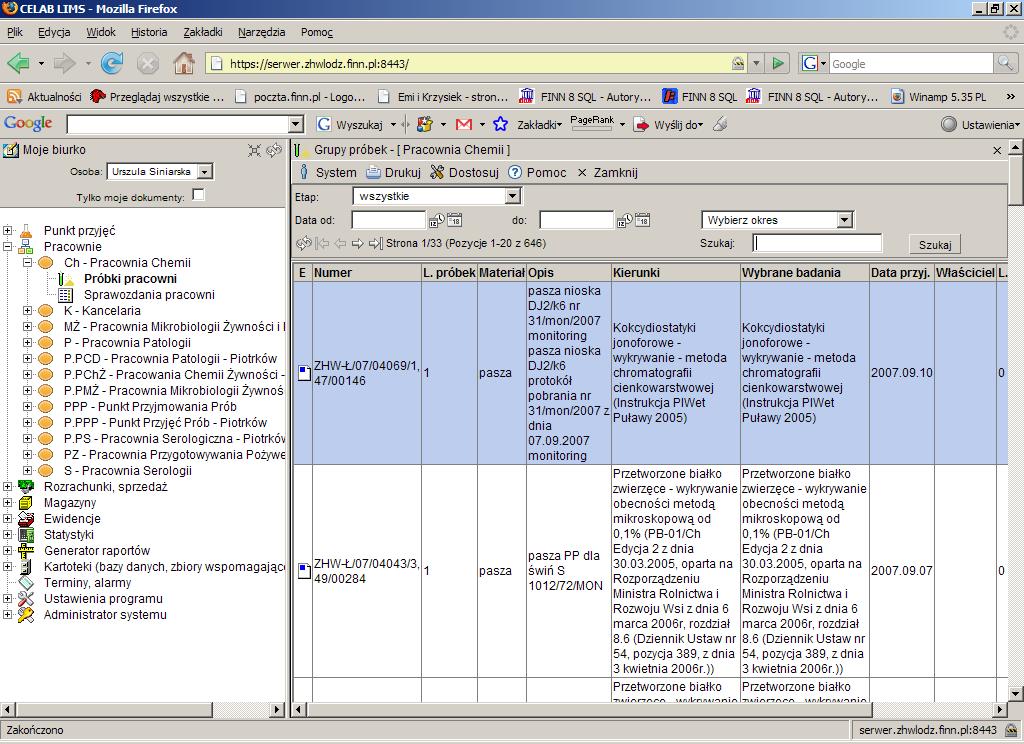Refresh the sample groups list
The width and height of the screenshot is (1024, 744).
(303, 244)
